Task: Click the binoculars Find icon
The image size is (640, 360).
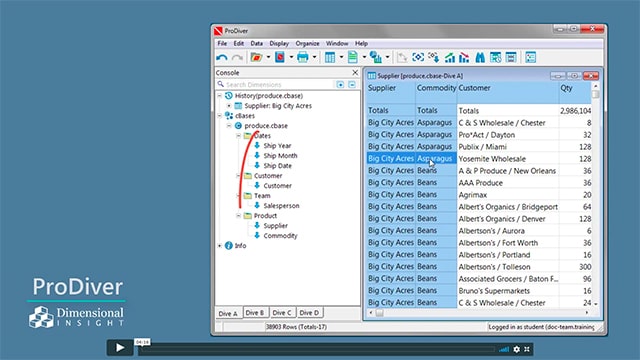Action: point(480,58)
